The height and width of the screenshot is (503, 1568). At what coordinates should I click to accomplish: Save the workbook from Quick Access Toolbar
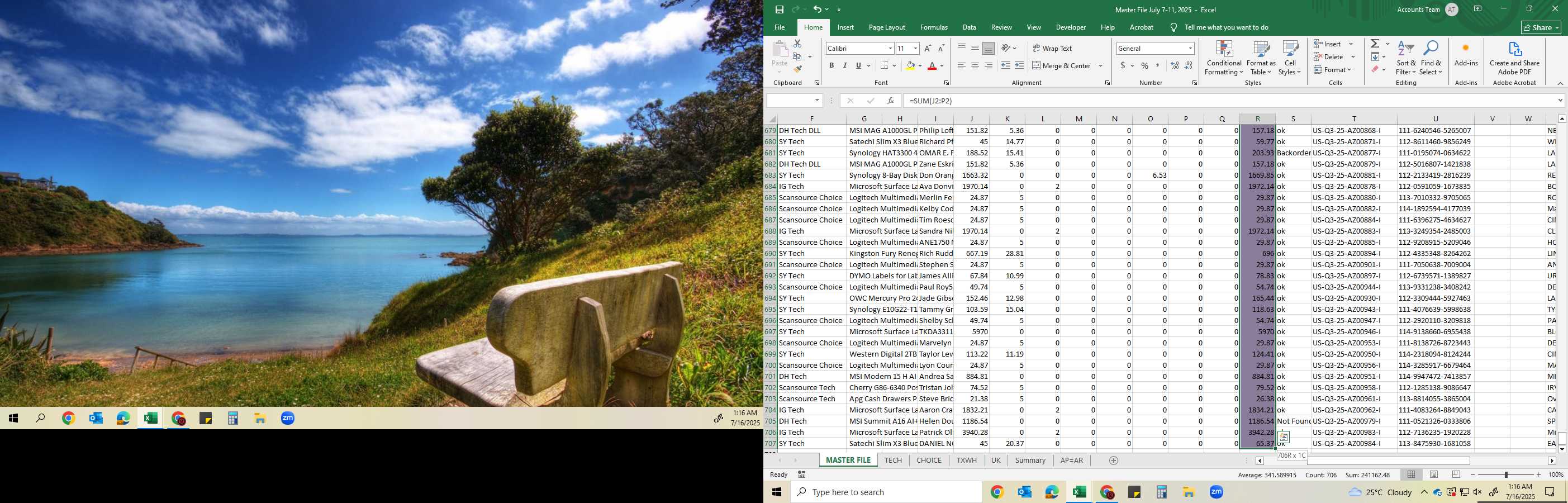779,9
